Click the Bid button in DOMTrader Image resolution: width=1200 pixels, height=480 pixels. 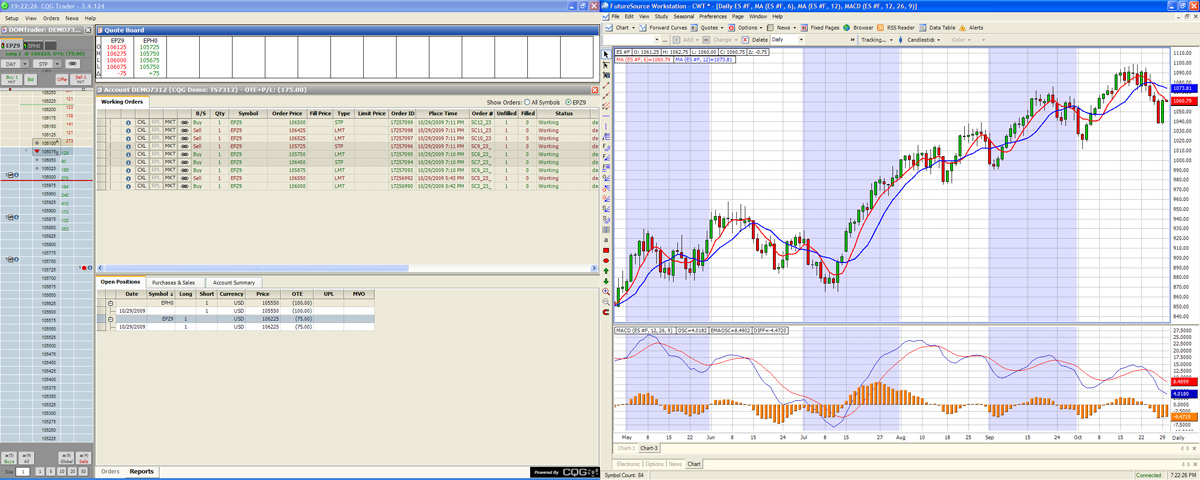coord(31,78)
